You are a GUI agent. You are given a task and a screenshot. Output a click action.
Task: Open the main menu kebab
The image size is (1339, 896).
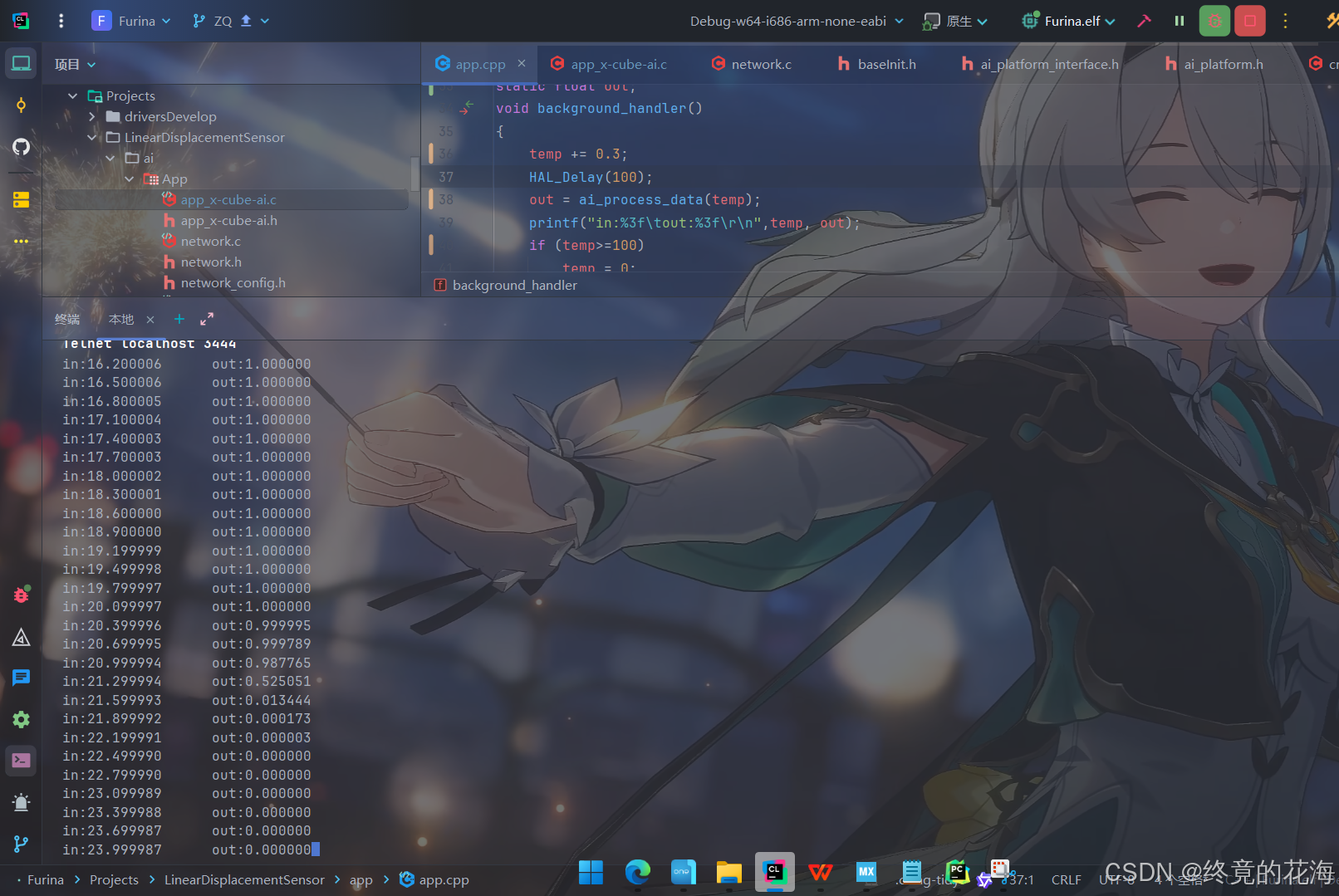click(x=61, y=21)
